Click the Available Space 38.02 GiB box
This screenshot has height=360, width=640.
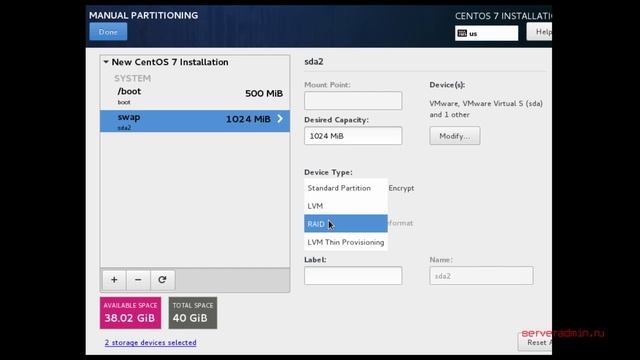pos(131,313)
